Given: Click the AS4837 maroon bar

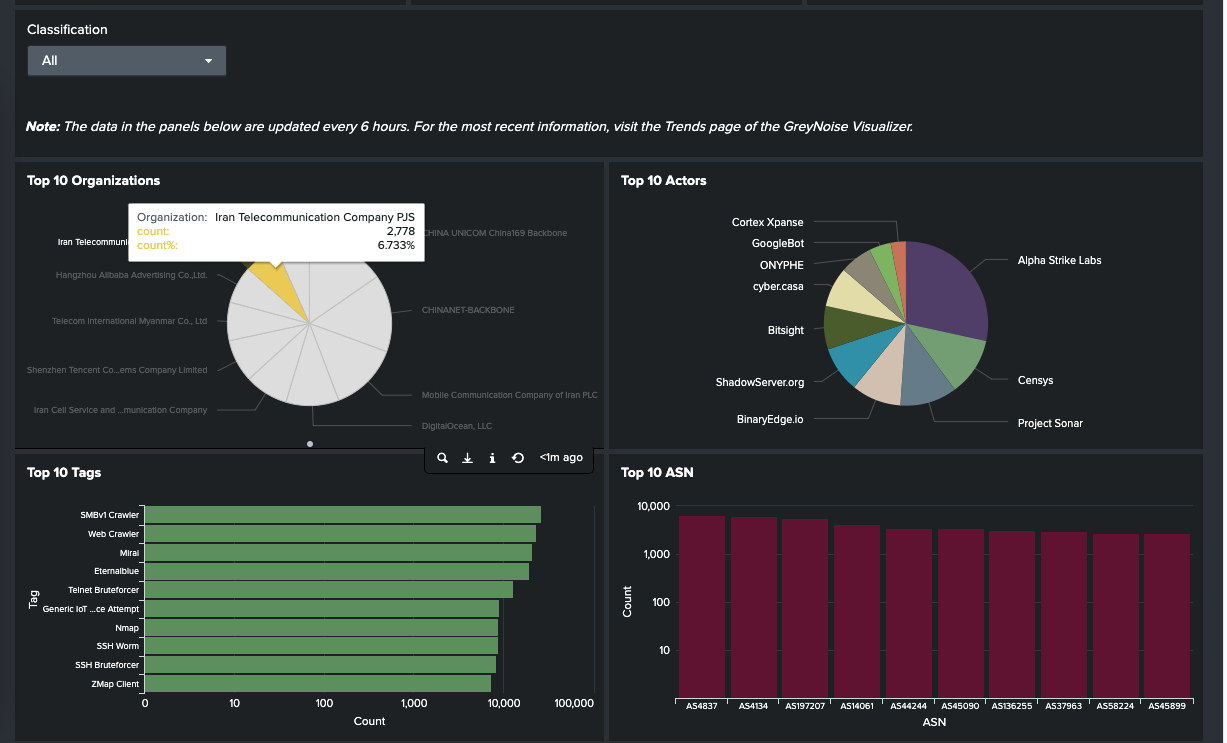Looking at the screenshot, I should pos(702,606).
